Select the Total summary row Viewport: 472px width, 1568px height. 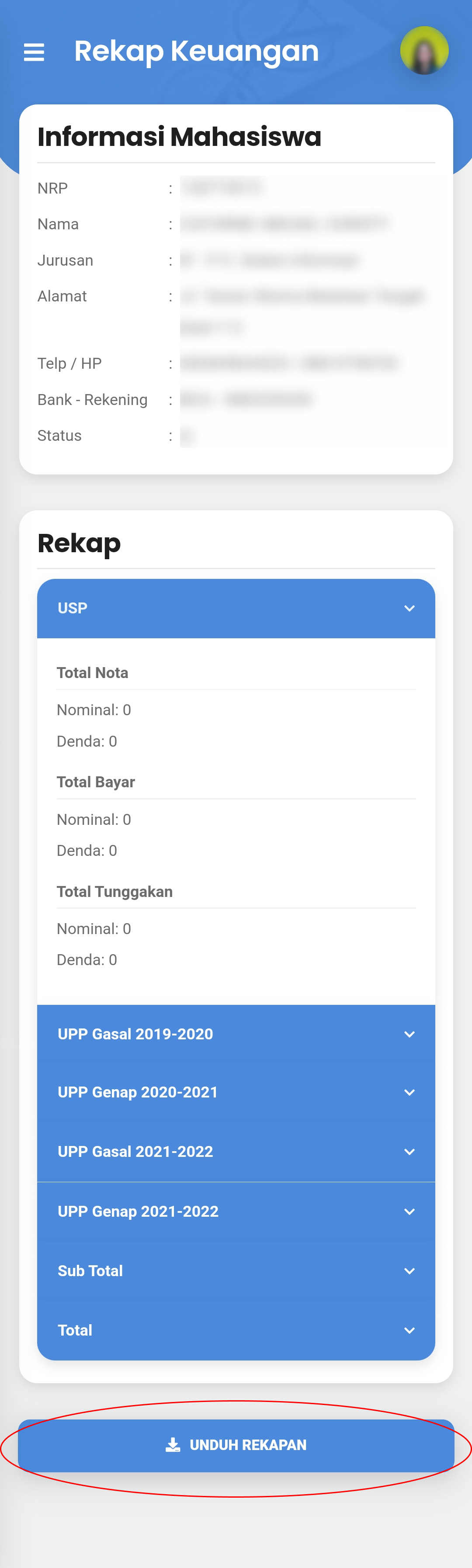pos(236,1330)
